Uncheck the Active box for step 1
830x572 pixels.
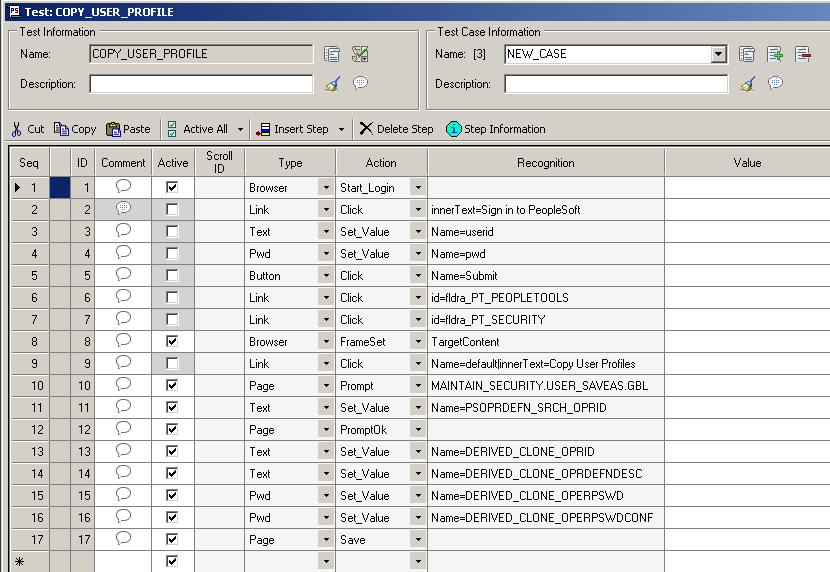(172, 187)
